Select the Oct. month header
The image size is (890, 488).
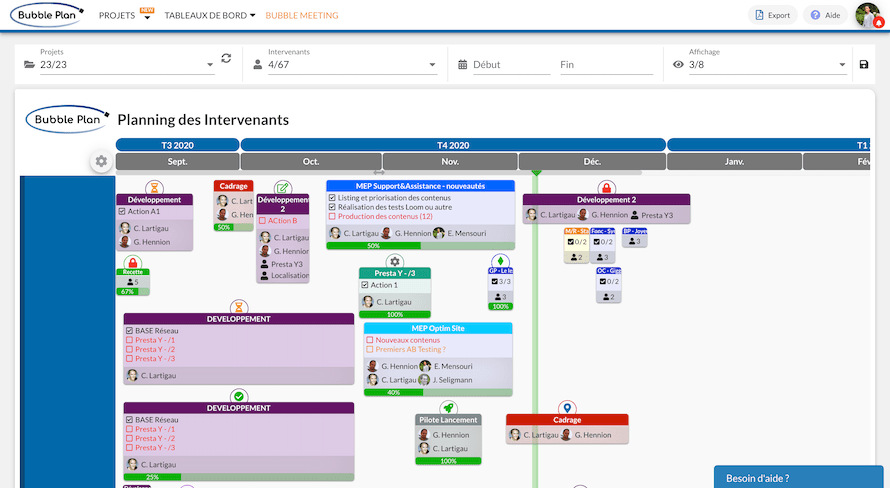(311, 162)
